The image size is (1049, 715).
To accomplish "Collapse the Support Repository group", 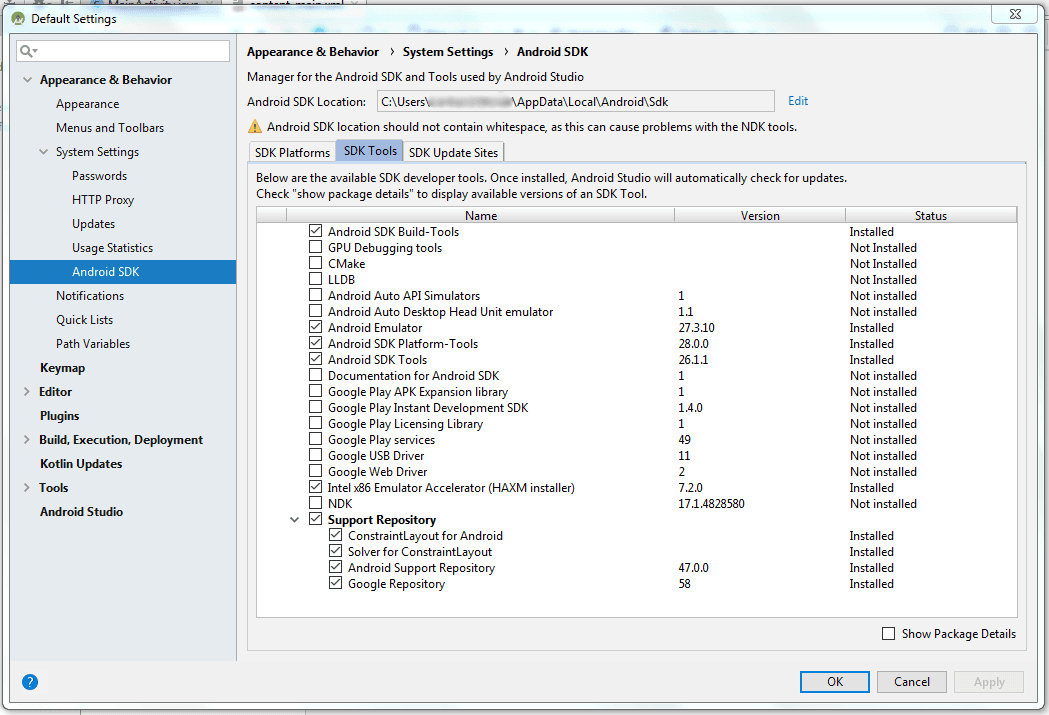I will click(x=294, y=520).
